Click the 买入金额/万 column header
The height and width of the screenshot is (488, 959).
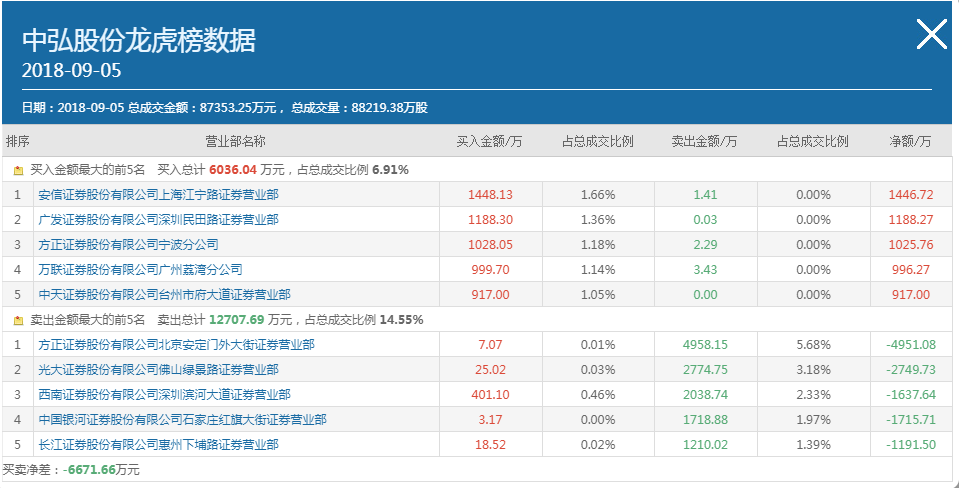pyautogui.click(x=490, y=142)
